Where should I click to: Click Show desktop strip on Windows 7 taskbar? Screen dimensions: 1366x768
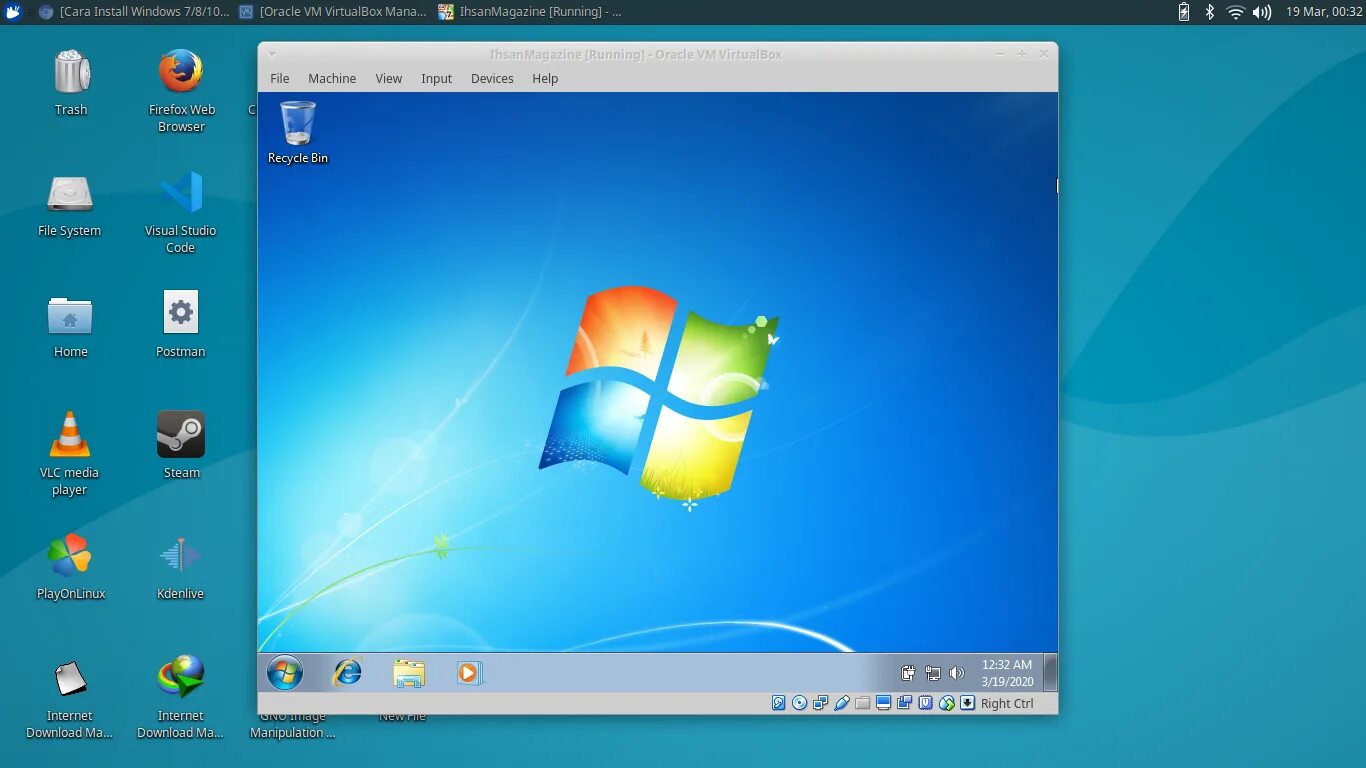pos(1050,673)
